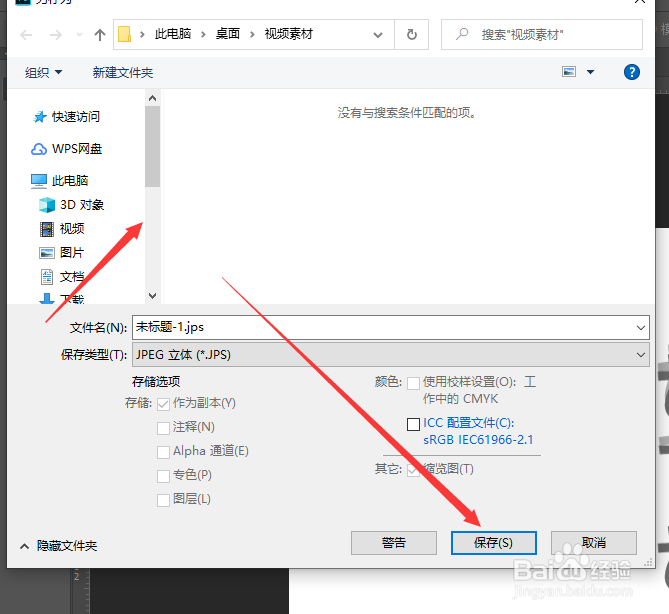Change view with the view icon
Viewport: 669px width, 614px height.
coord(569,72)
